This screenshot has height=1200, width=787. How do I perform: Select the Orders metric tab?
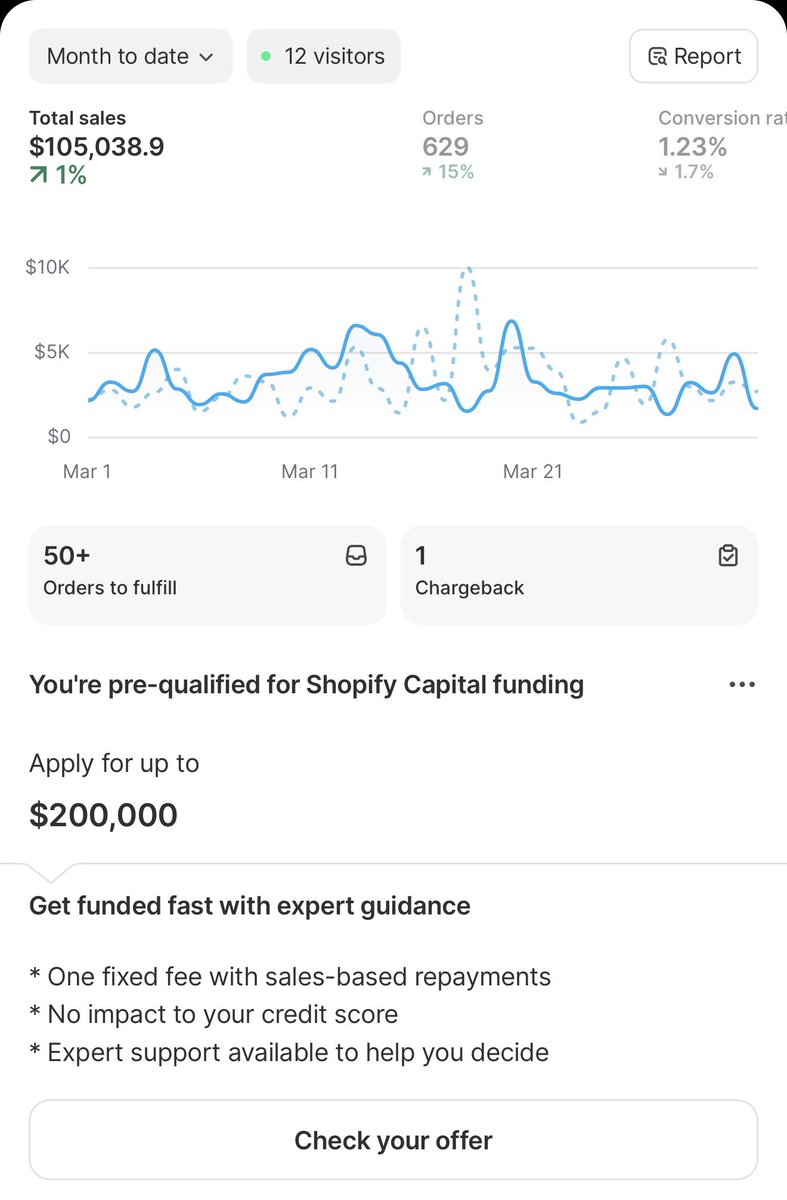coord(452,145)
